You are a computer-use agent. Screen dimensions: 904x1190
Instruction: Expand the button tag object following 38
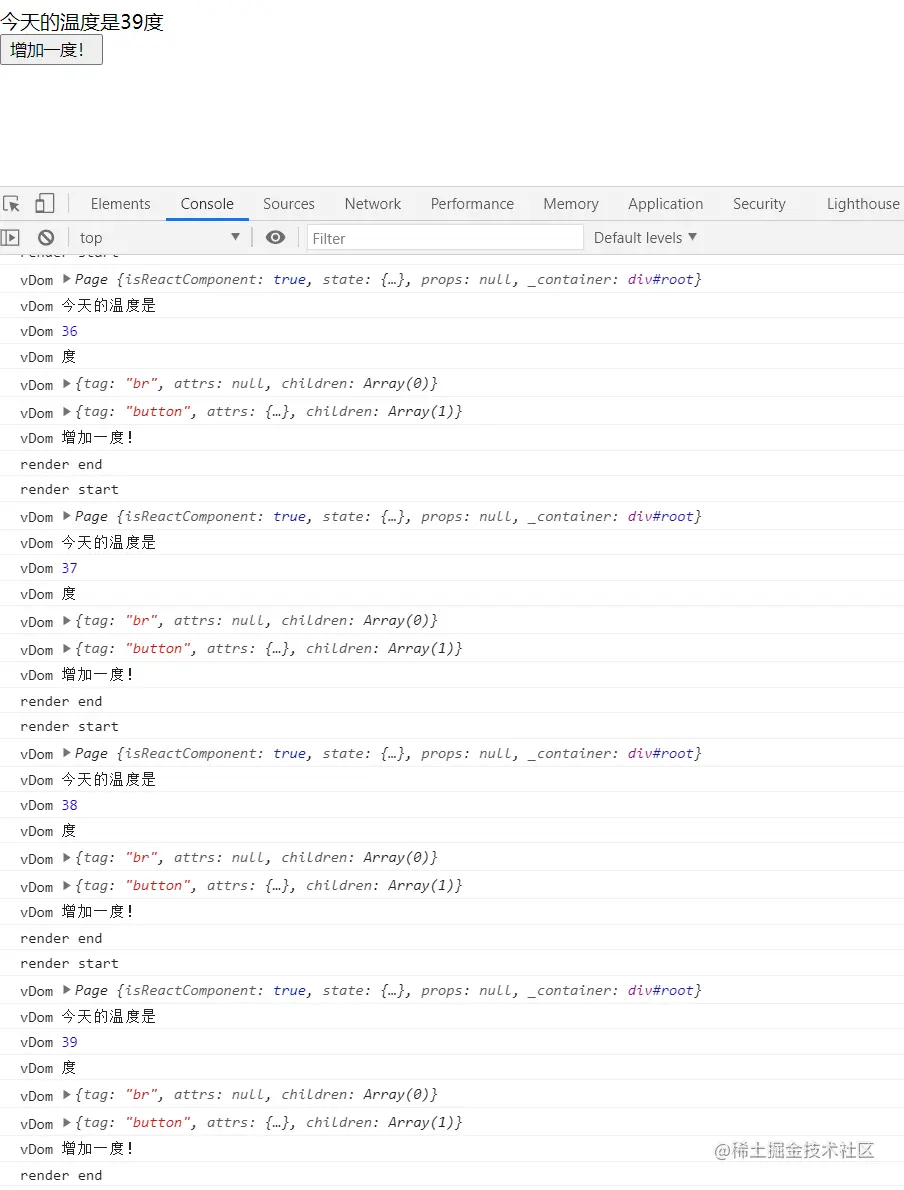[x=67, y=885]
